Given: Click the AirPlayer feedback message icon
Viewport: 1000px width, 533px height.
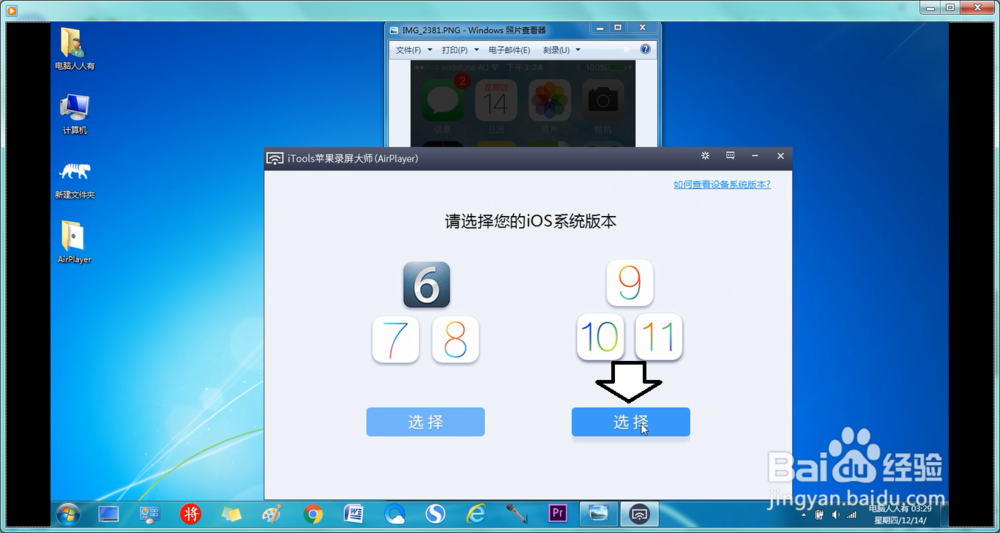Looking at the screenshot, I should tap(730, 156).
